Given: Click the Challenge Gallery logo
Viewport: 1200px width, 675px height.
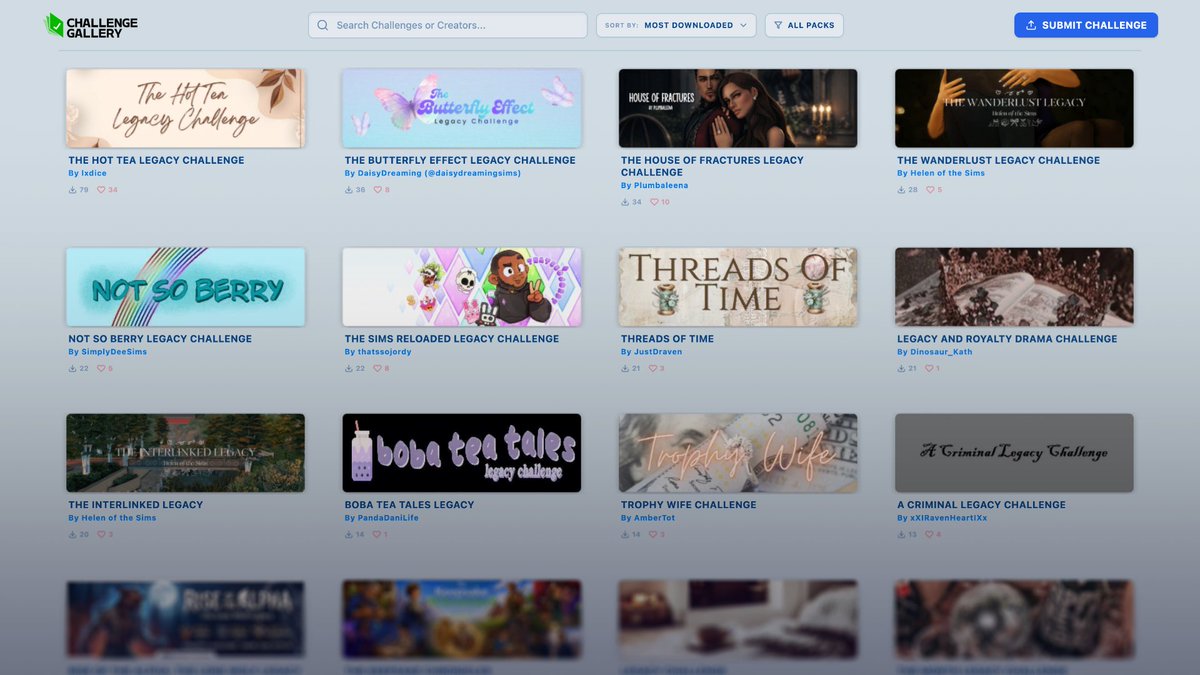Looking at the screenshot, I should pos(91,26).
